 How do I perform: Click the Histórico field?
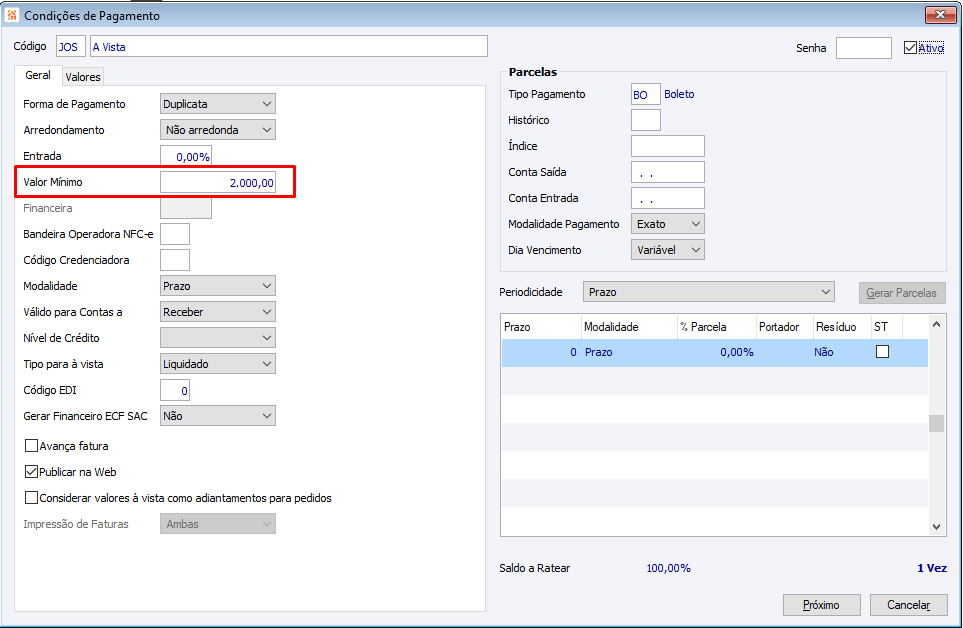click(x=645, y=120)
